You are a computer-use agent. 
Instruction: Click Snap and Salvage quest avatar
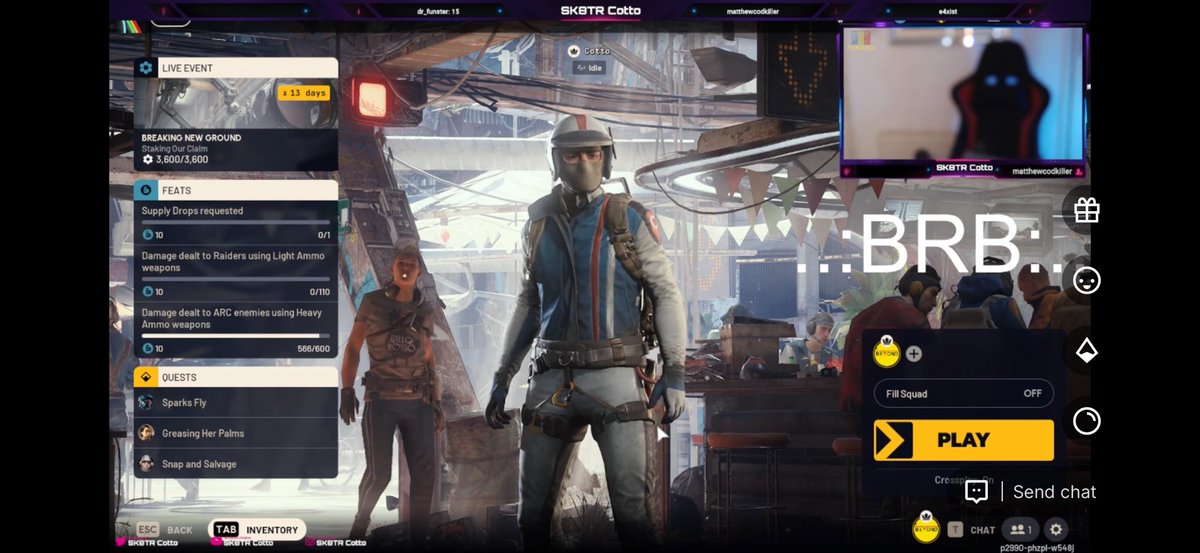(147, 463)
